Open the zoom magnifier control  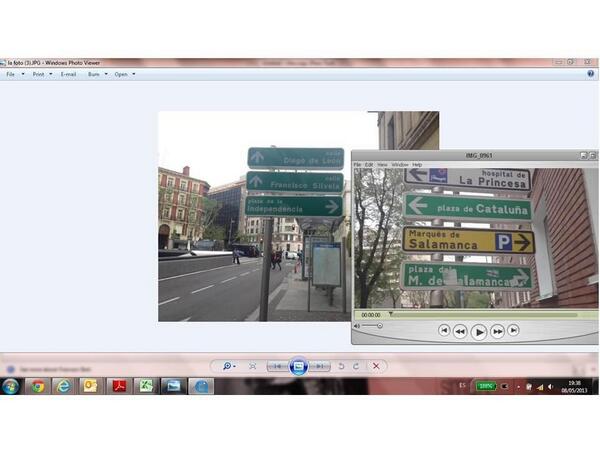(x=228, y=366)
